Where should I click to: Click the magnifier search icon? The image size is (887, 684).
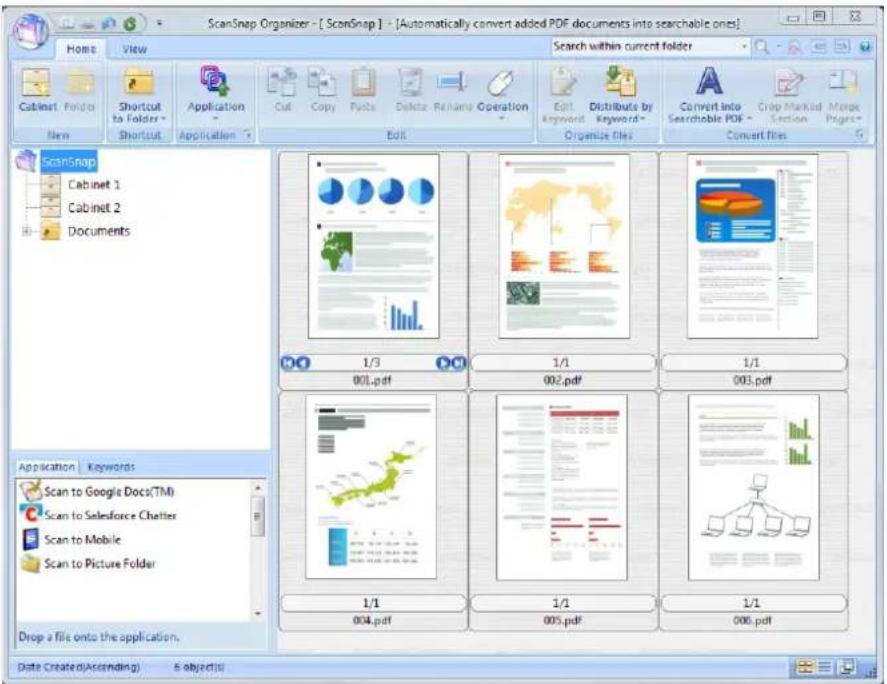(x=762, y=47)
